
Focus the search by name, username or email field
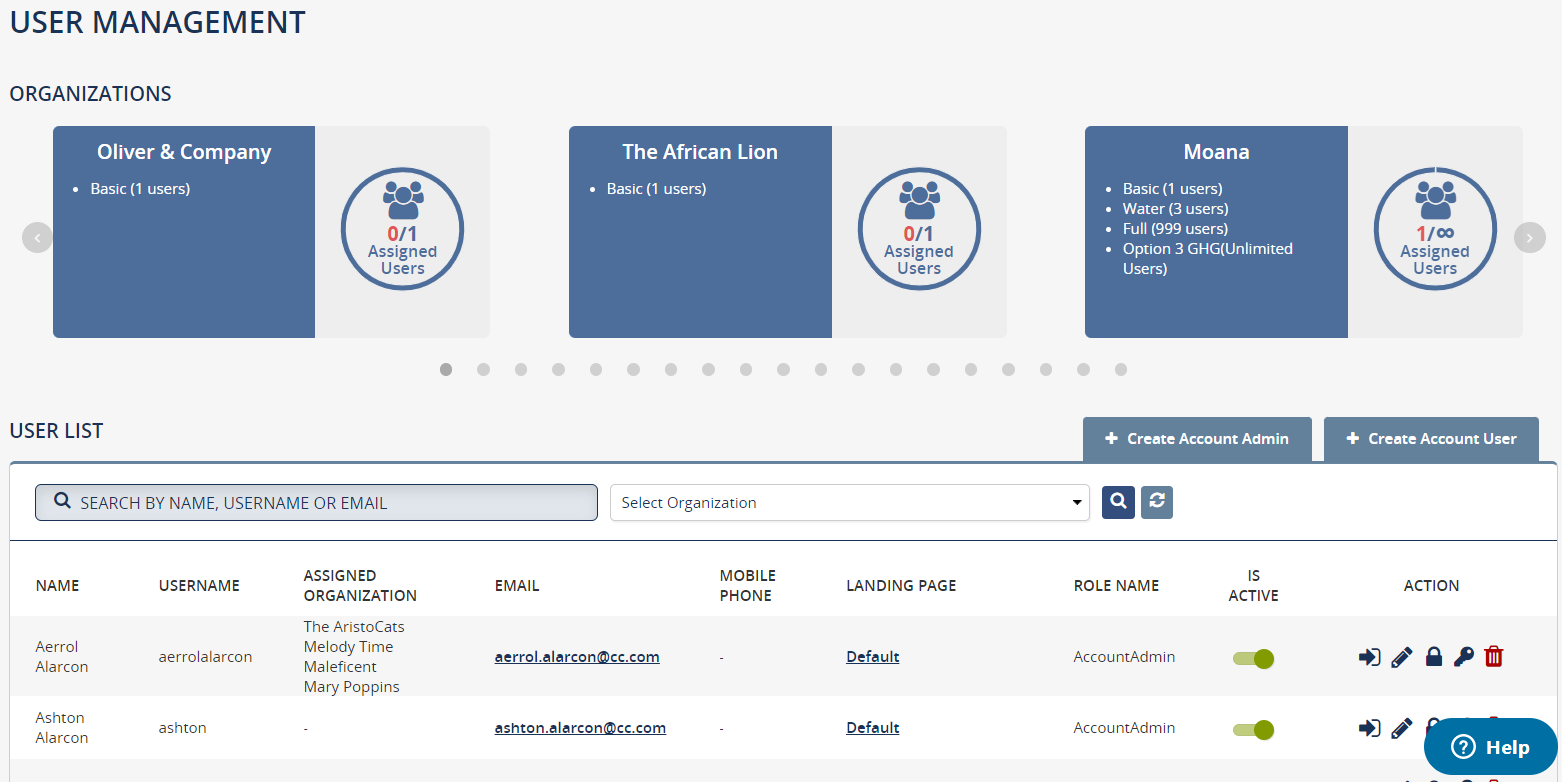316,502
